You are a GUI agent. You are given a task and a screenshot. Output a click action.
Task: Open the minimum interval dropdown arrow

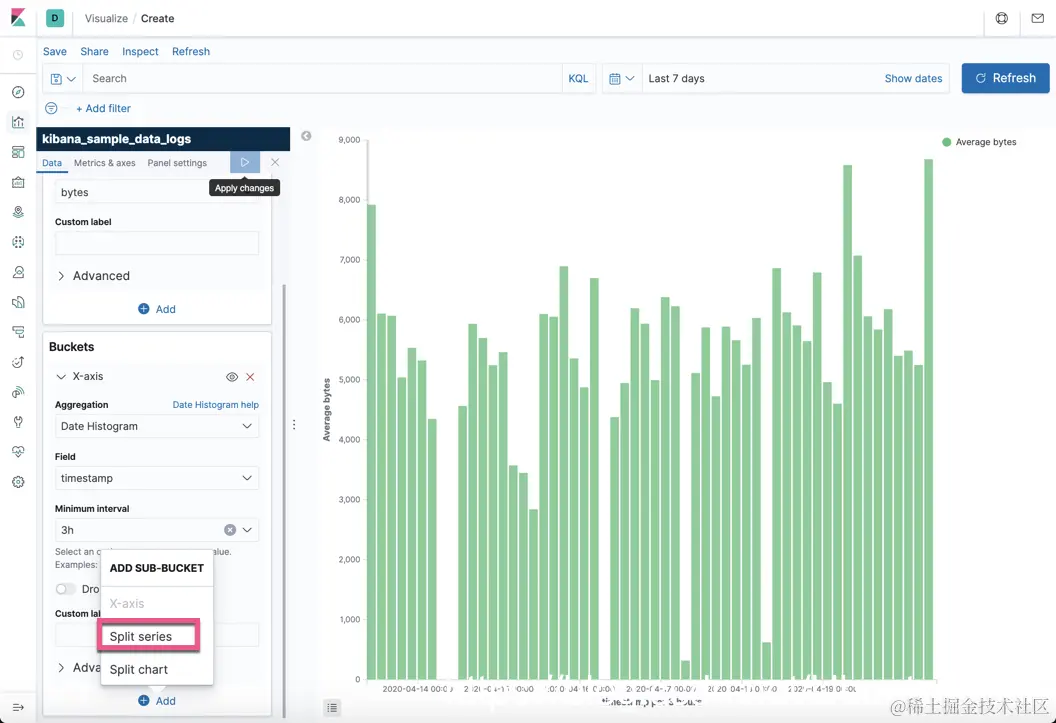[x=247, y=530]
